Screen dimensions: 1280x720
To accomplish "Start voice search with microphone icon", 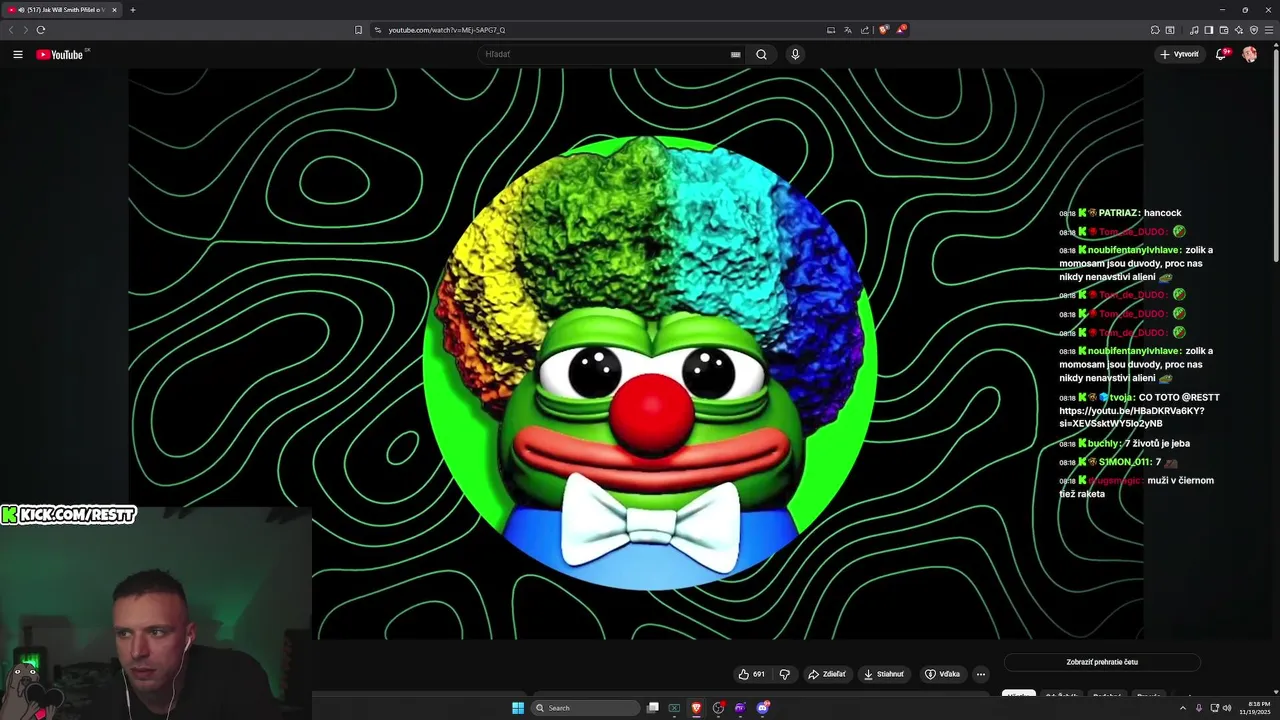I will coord(795,55).
